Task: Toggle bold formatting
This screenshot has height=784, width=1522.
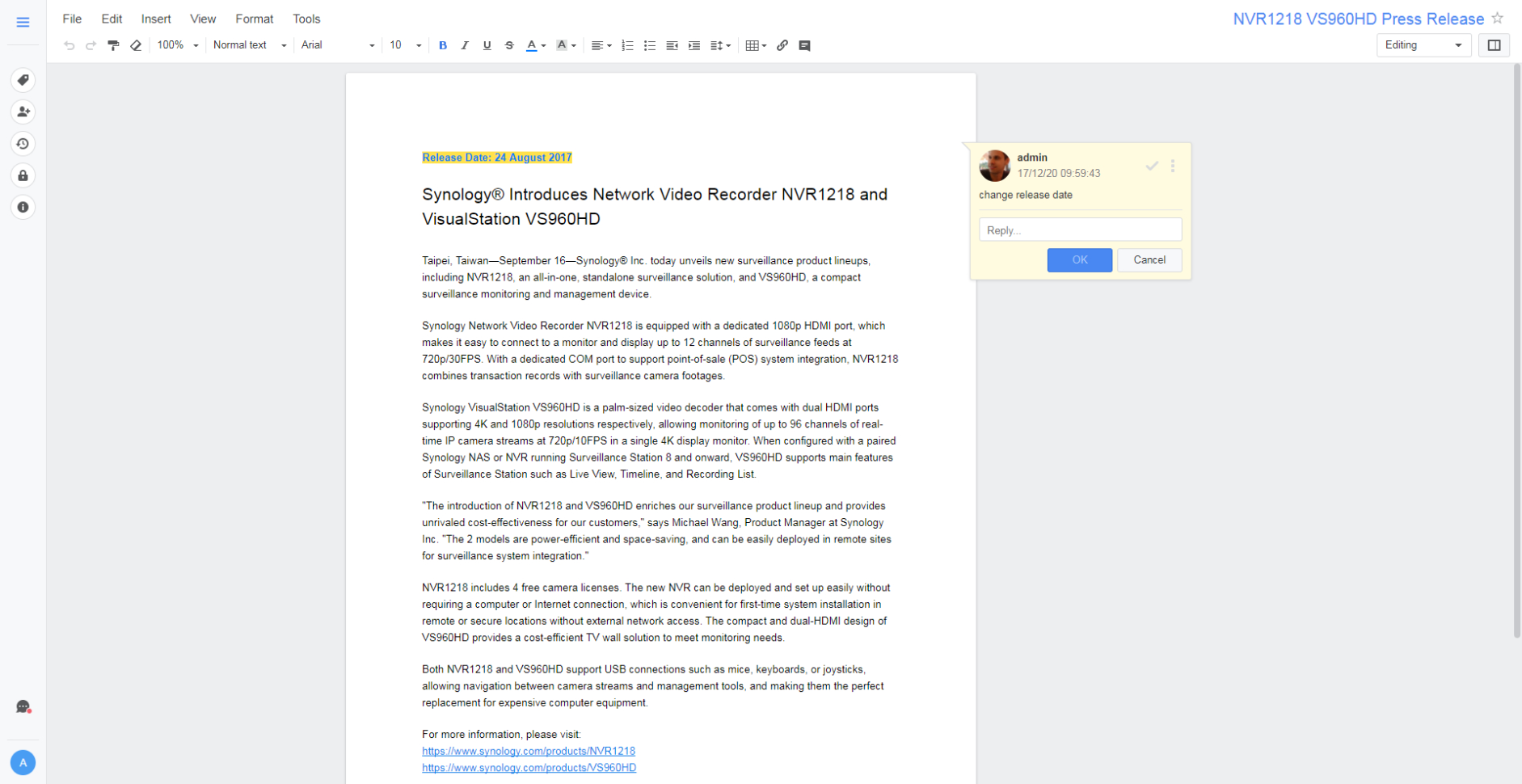Action: click(442, 45)
